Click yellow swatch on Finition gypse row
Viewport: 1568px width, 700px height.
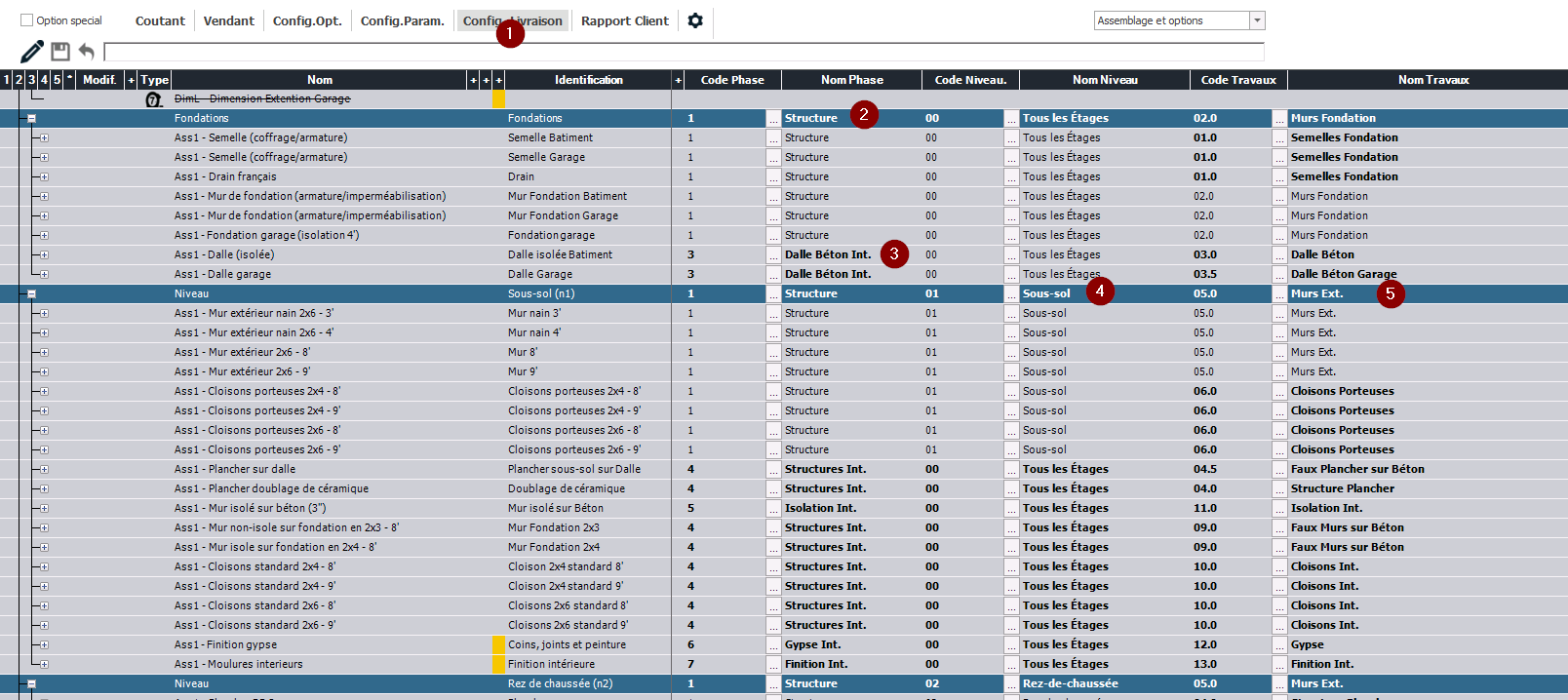click(498, 645)
